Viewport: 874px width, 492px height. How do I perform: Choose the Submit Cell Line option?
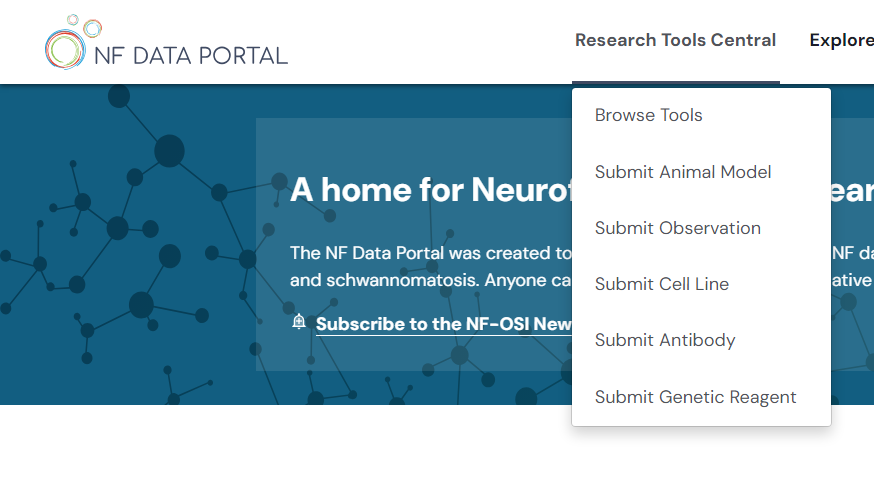tap(662, 284)
